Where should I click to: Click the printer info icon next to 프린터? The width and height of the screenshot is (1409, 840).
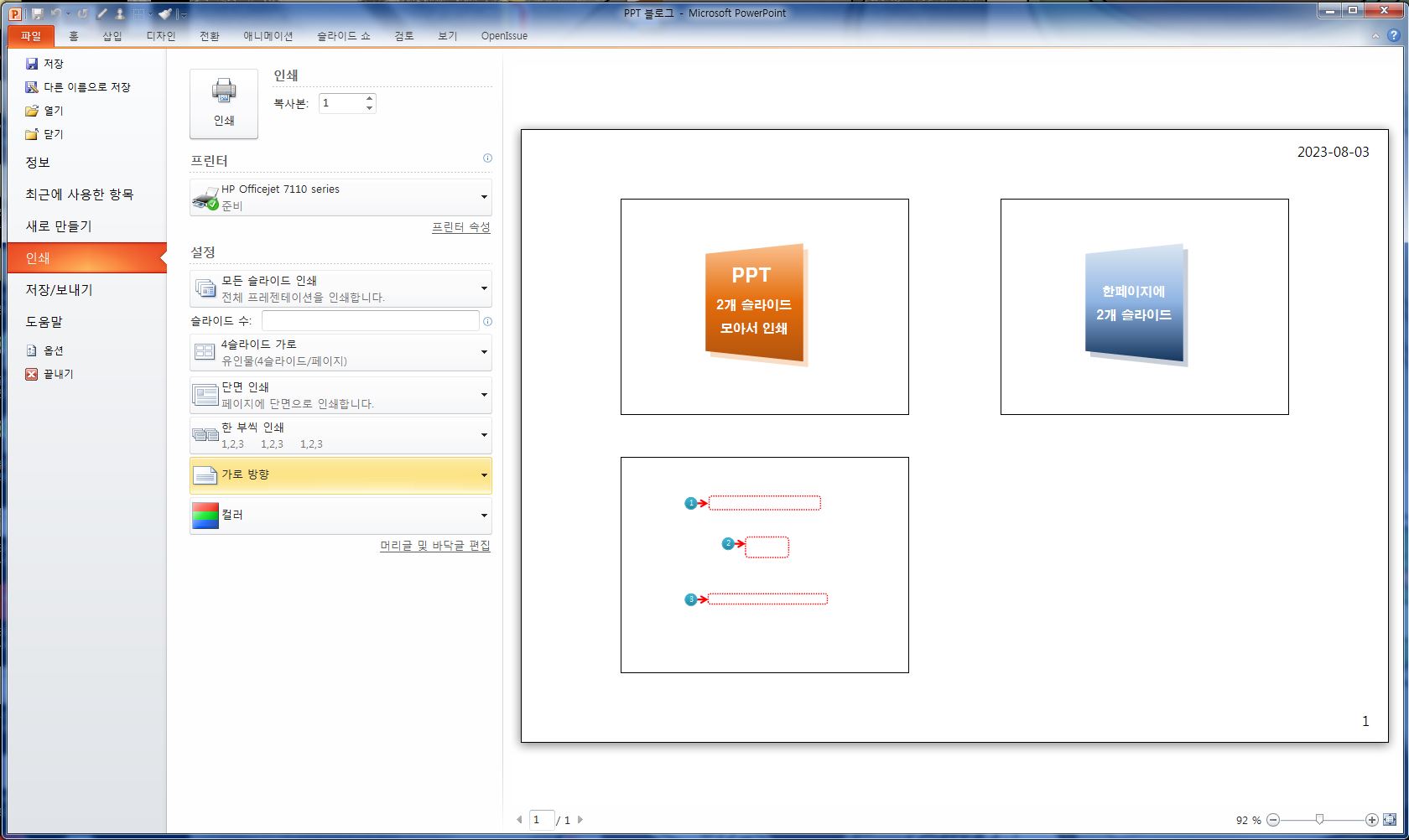[x=488, y=158]
